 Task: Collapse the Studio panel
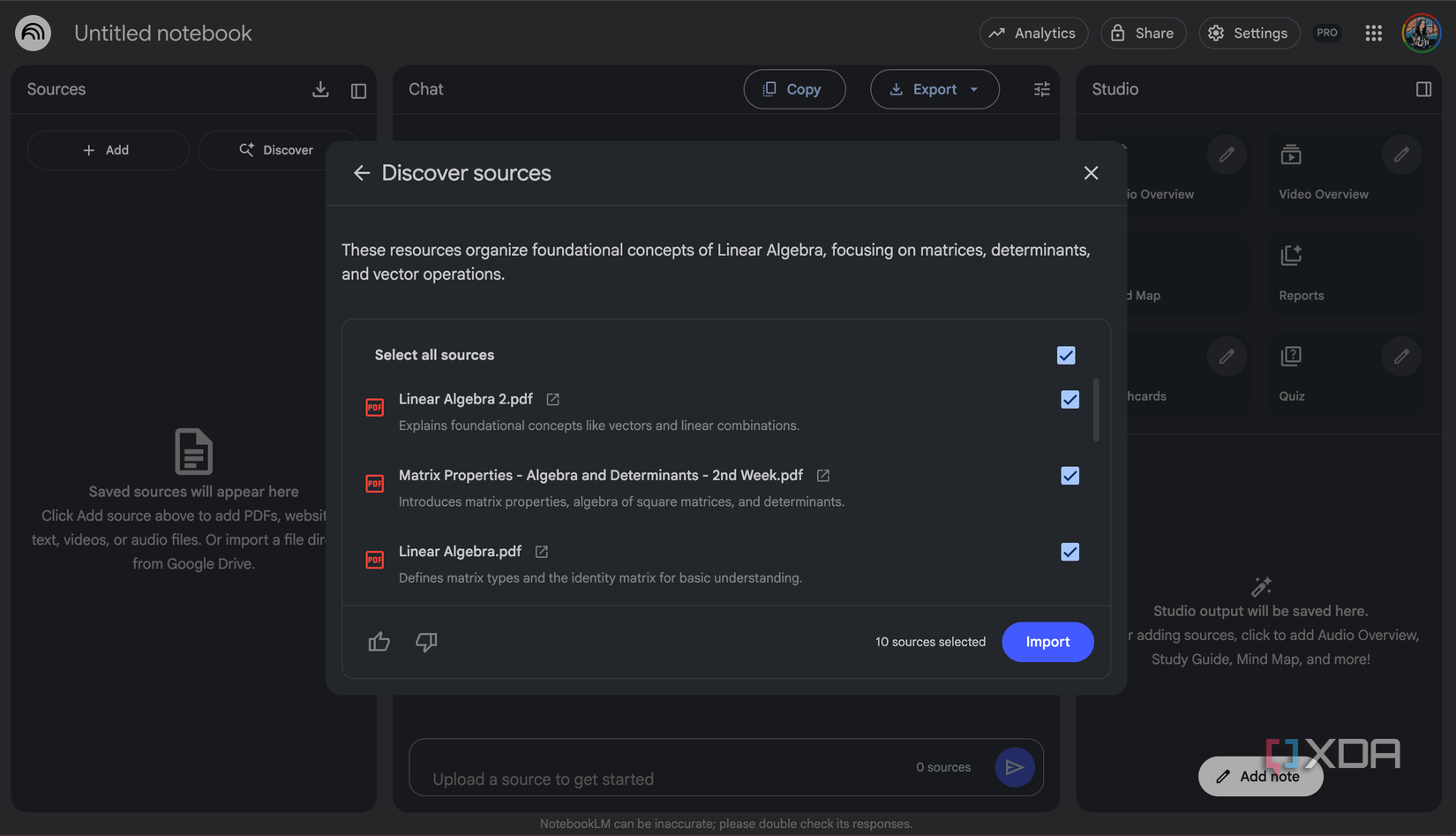coord(1423,89)
